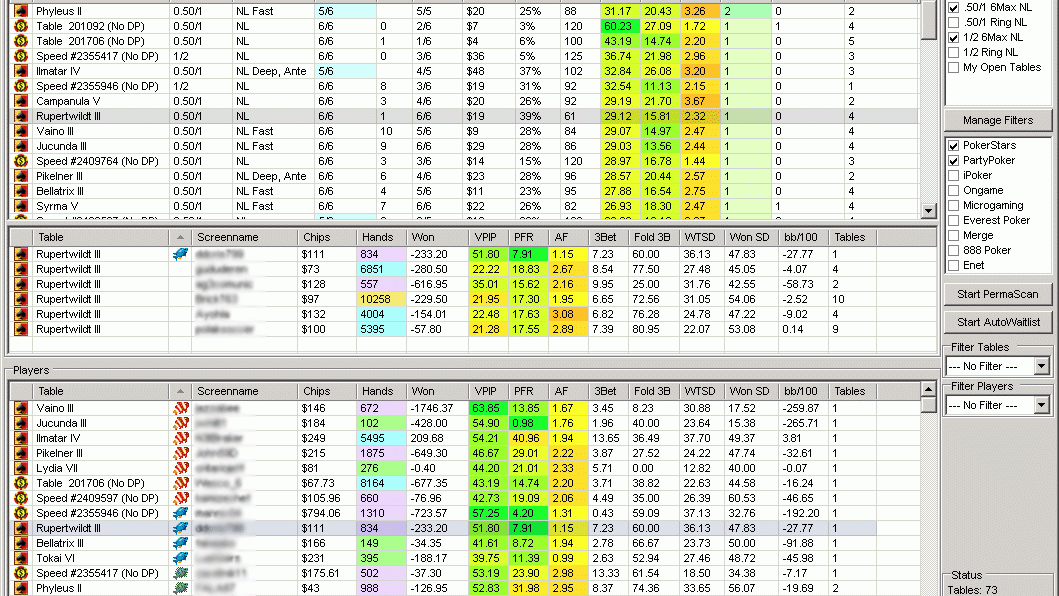Image resolution: width=1059 pixels, height=596 pixels.
Task: Sort the Players list by Tables column
Action: click(853, 391)
